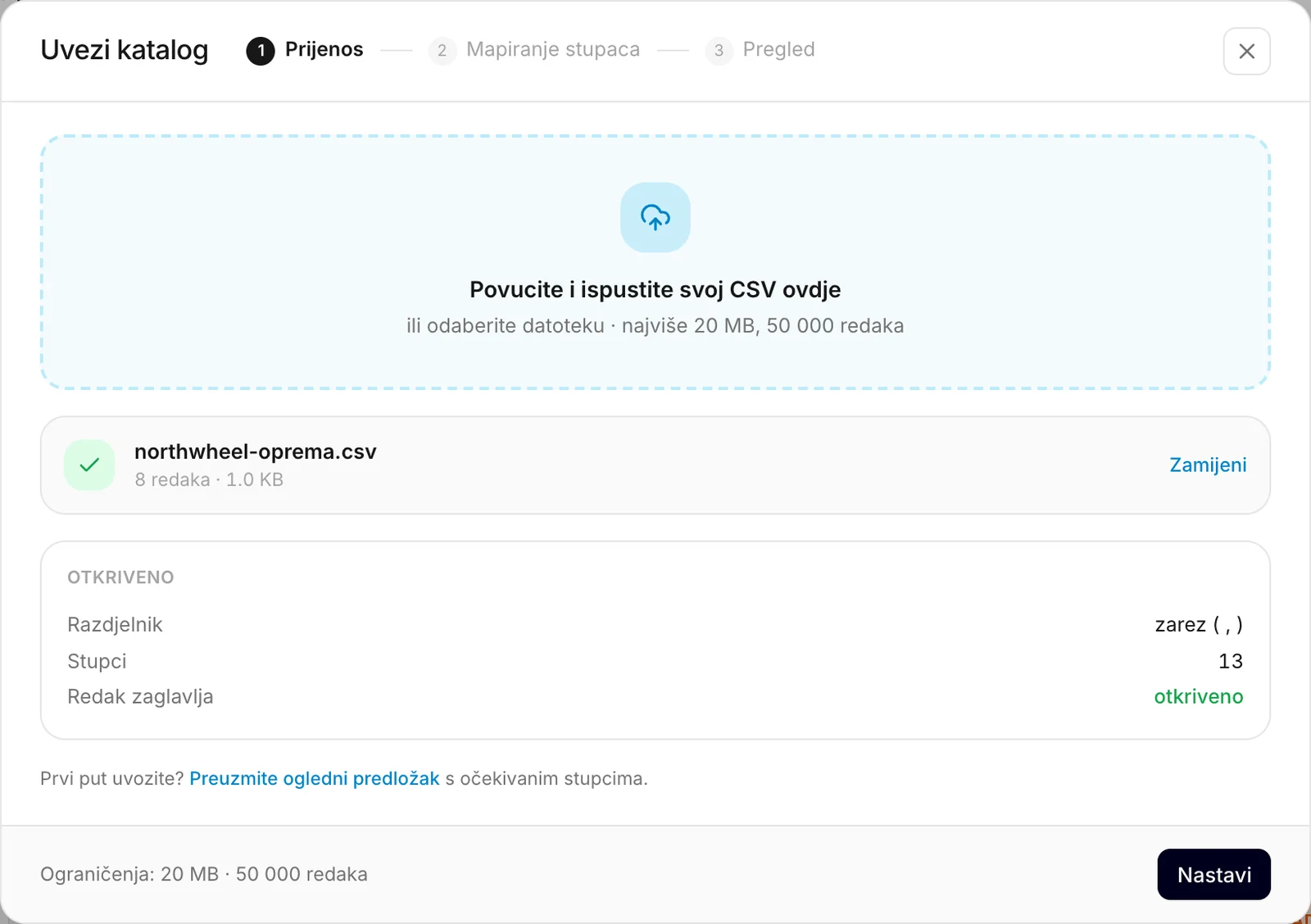Click step number 1 circle

coord(261,51)
